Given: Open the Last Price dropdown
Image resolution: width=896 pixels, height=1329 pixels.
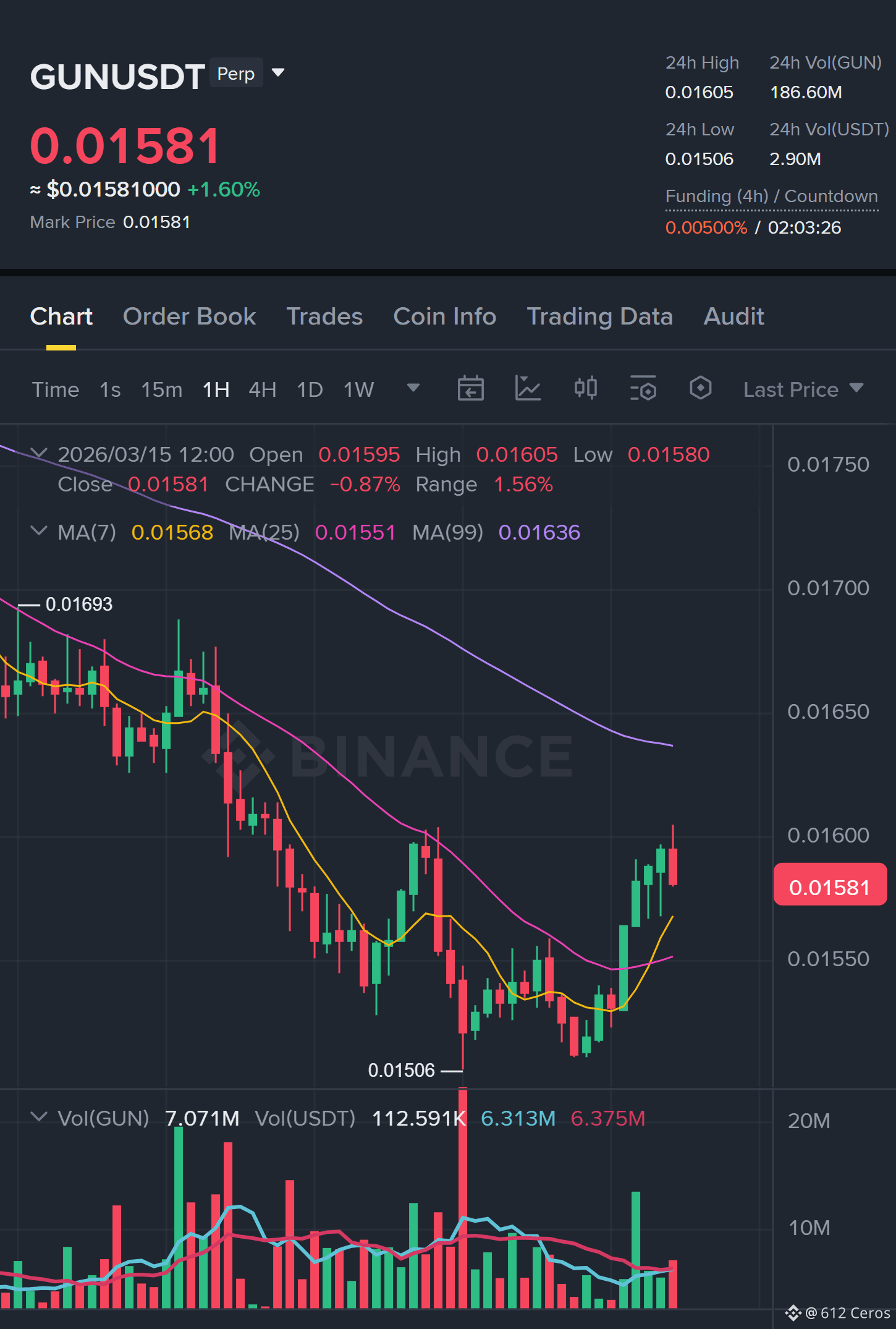Looking at the screenshot, I should pyautogui.click(x=803, y=389).
